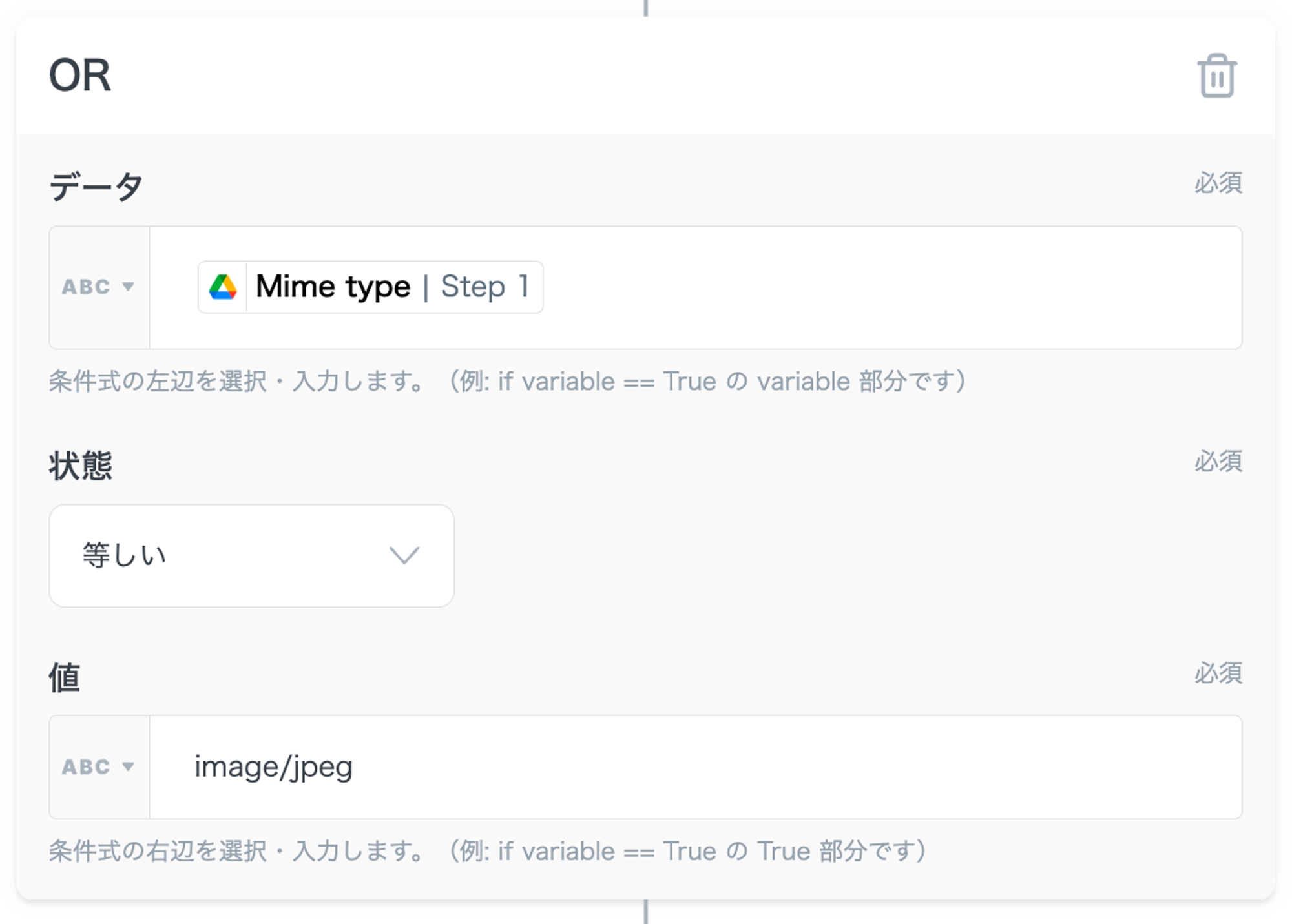Click the 値 field label
Image resolution: width=1292 pixels, height=924 pixels.
[x=65, y=677]
